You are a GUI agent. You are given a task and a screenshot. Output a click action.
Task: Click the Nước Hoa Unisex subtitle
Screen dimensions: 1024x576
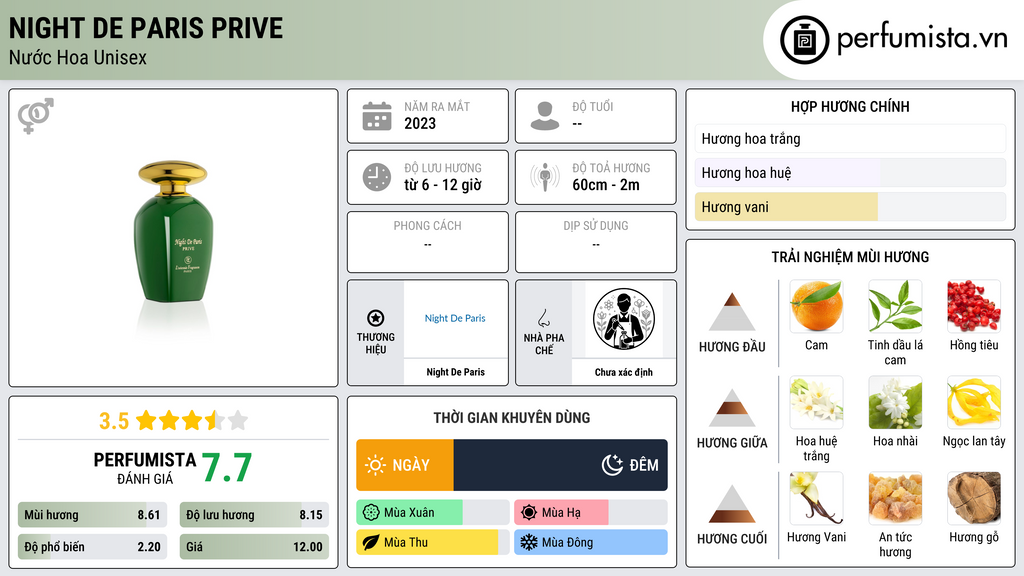coord(78,57)
